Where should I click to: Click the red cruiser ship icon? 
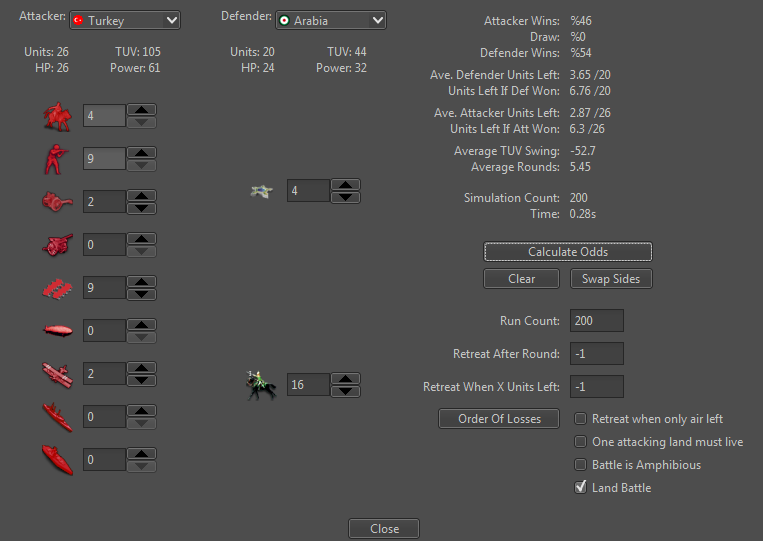point(57,417)
